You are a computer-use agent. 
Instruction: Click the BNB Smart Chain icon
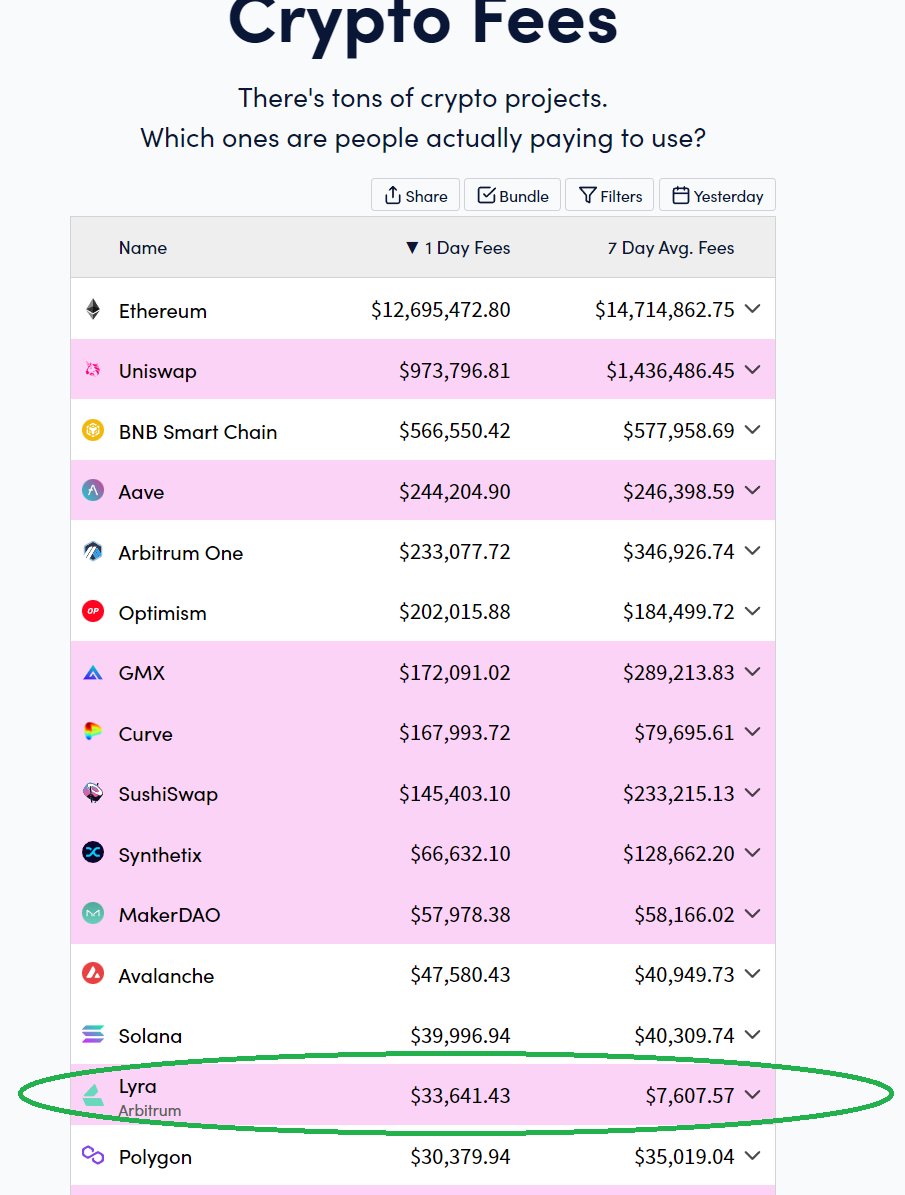tap(93, 431)
